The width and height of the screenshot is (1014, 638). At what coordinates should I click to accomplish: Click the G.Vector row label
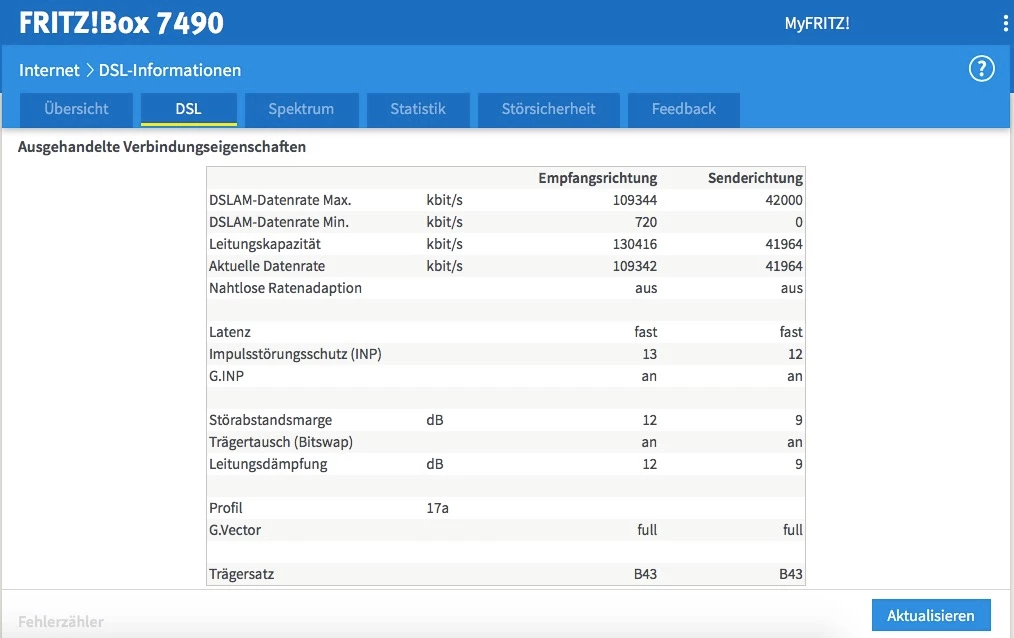235,530
